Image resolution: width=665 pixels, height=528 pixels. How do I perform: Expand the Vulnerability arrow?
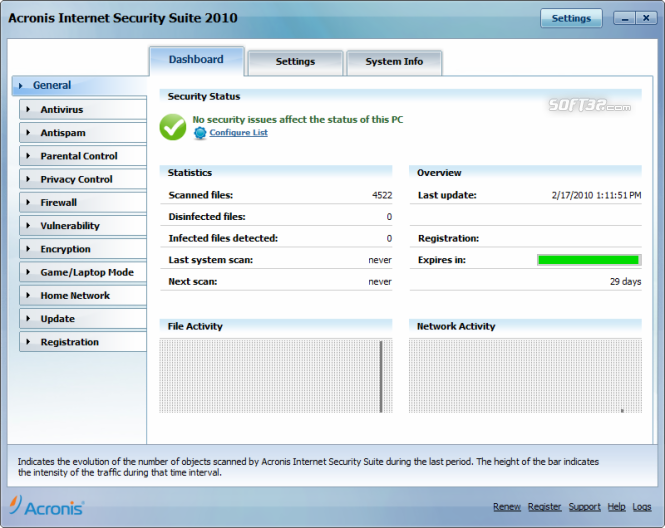coord(28,226)
